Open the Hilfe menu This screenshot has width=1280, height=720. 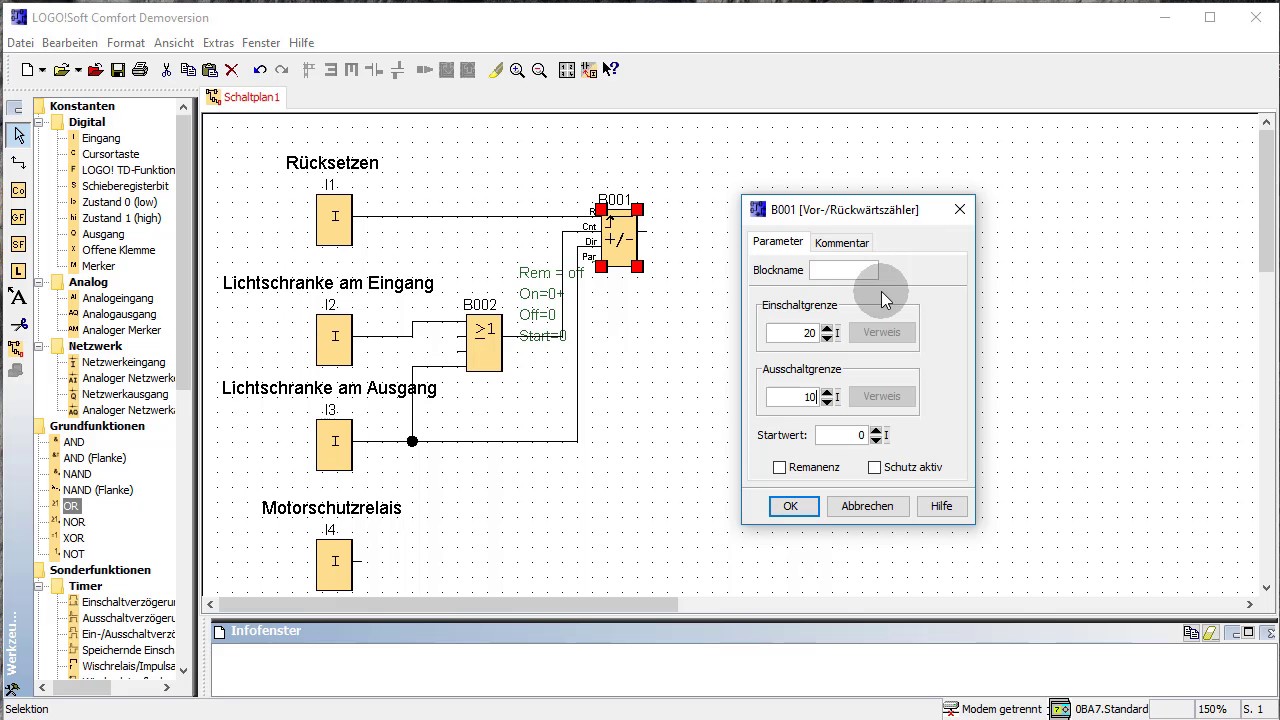coord(301,43)
